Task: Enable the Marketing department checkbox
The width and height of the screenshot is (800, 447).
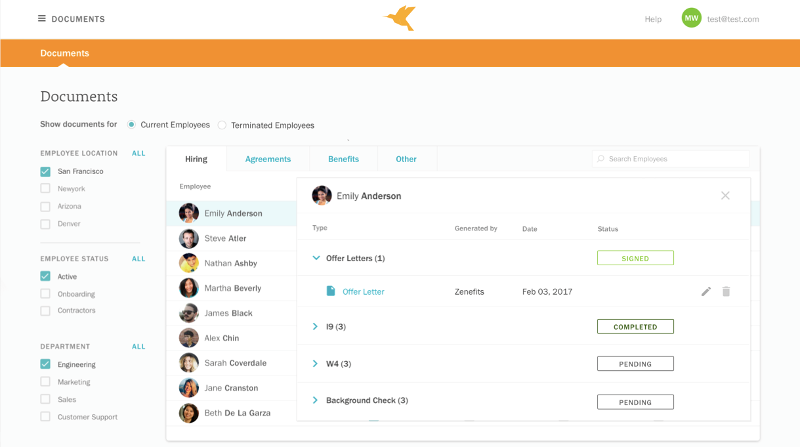Action: (45, 382)
